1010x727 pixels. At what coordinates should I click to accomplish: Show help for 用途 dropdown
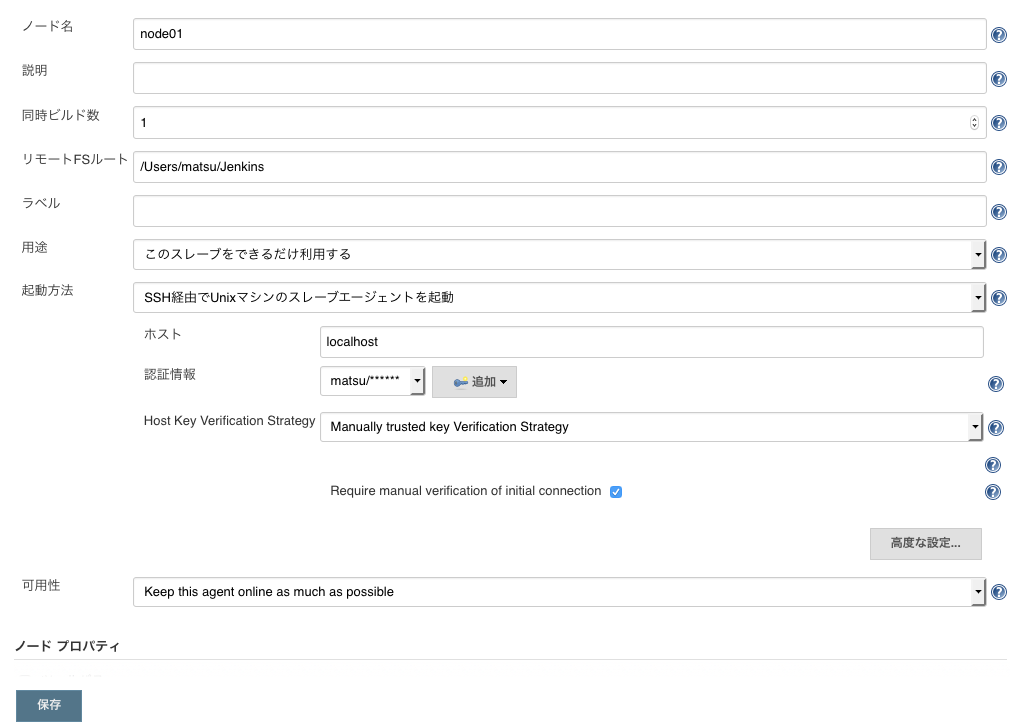point(998,255)
